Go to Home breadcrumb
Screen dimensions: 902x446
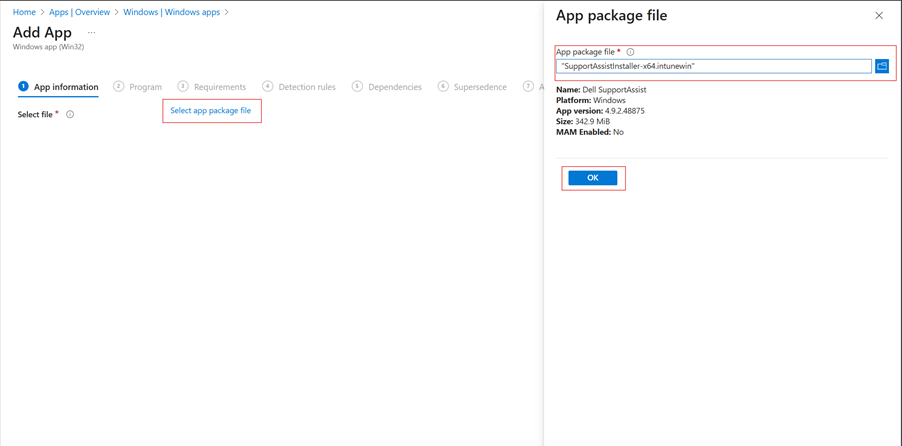click(24, 12)
